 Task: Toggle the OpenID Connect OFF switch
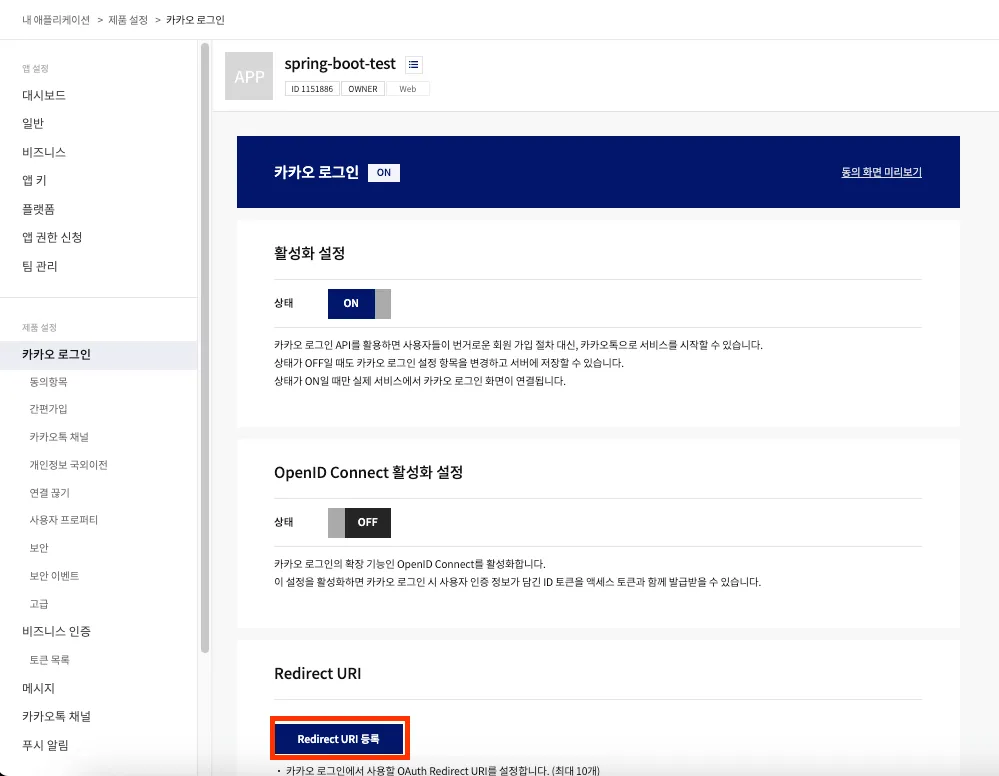(359, 522)
